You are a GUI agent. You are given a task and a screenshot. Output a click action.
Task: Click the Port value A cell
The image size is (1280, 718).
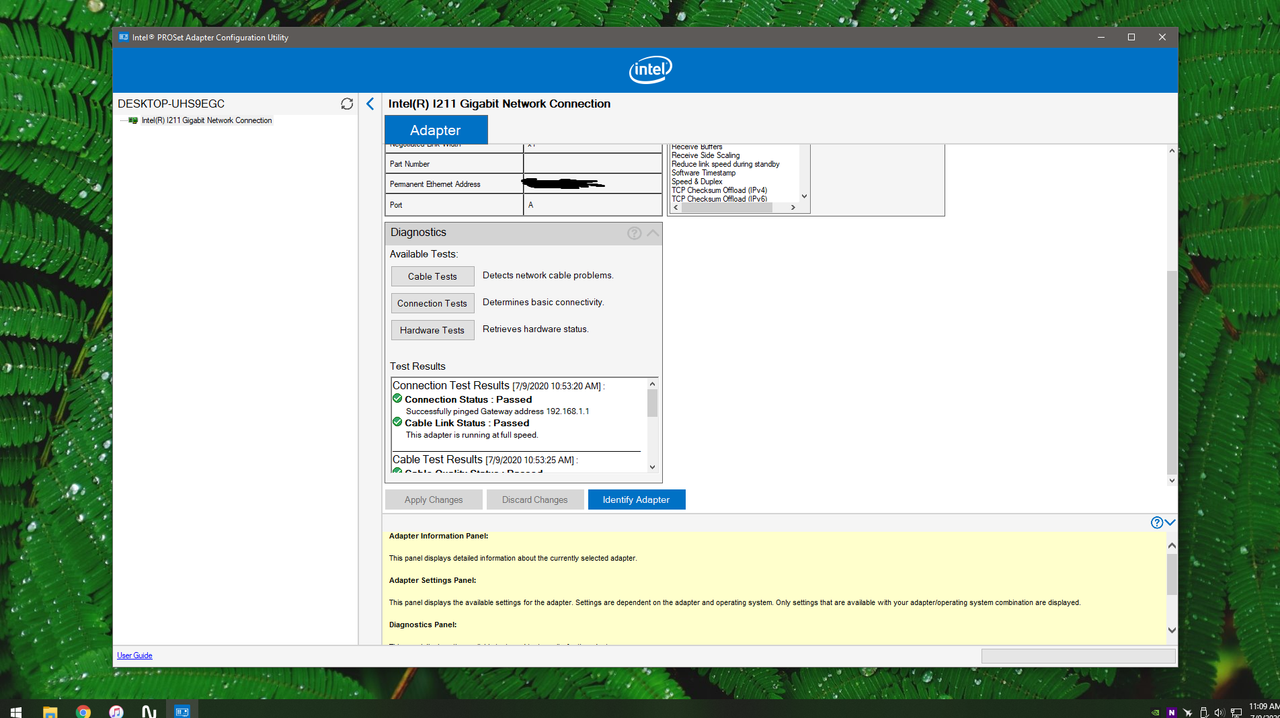593,205
